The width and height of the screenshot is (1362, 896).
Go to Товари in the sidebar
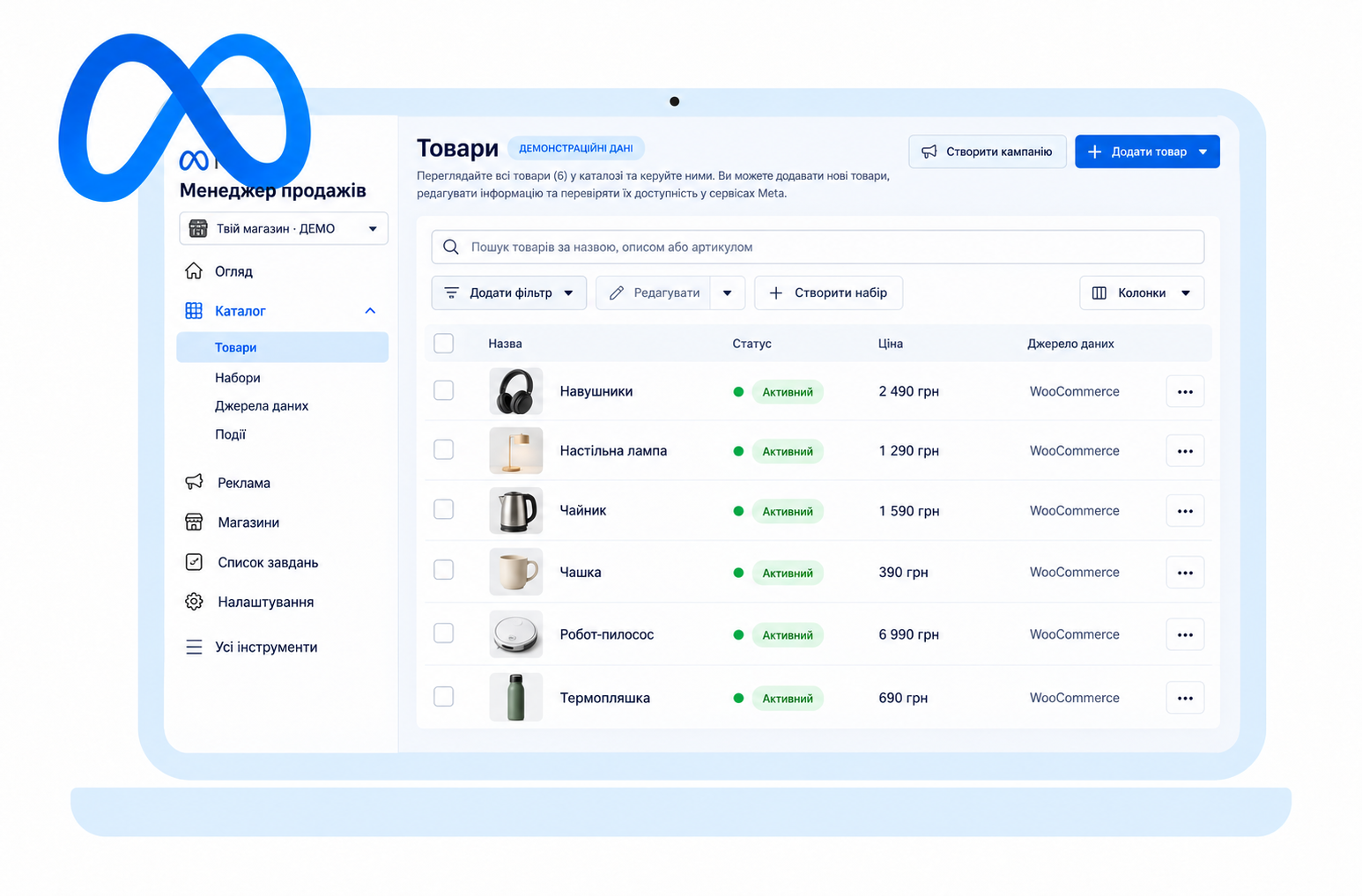pos(283,347)
